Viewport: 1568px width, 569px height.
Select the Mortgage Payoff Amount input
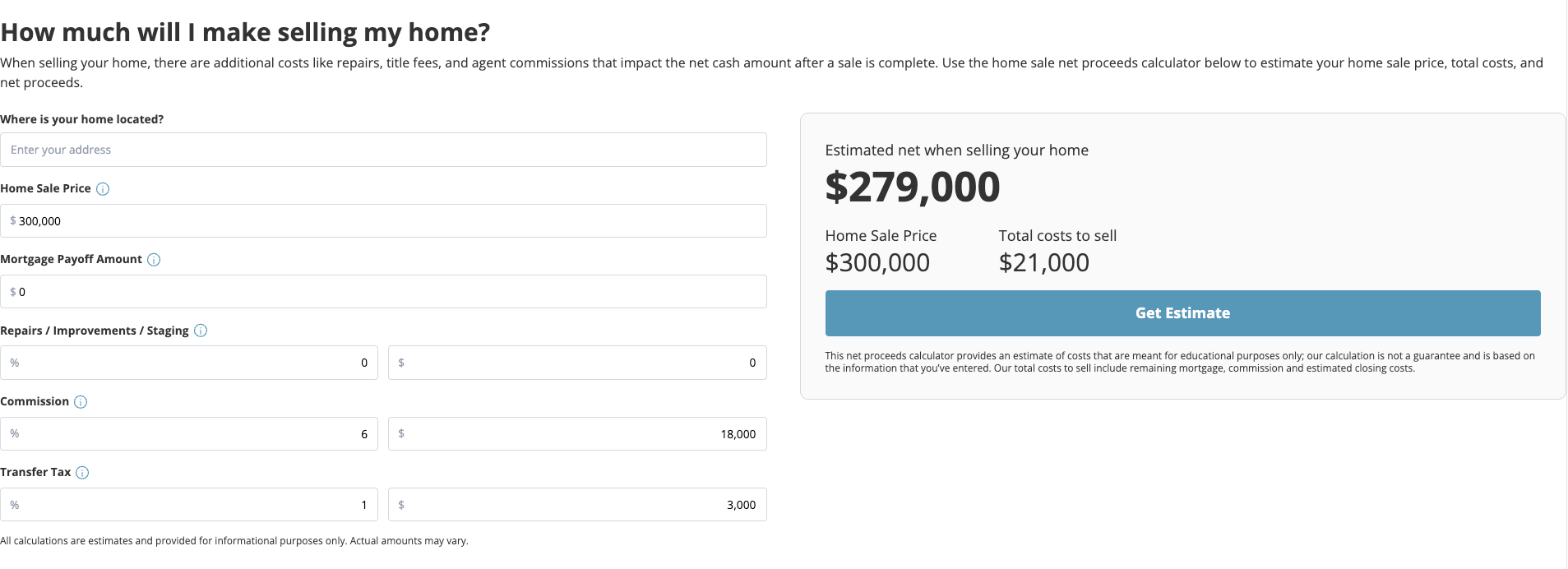pos(383,292)
